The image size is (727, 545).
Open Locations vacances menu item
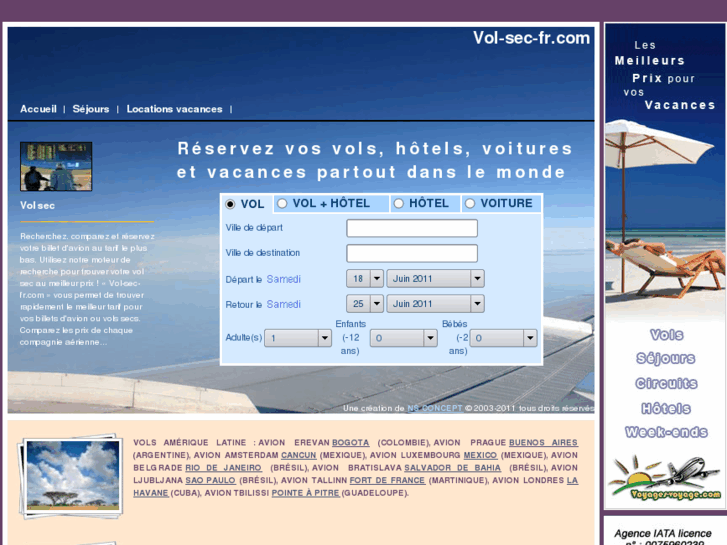[174, 109]
